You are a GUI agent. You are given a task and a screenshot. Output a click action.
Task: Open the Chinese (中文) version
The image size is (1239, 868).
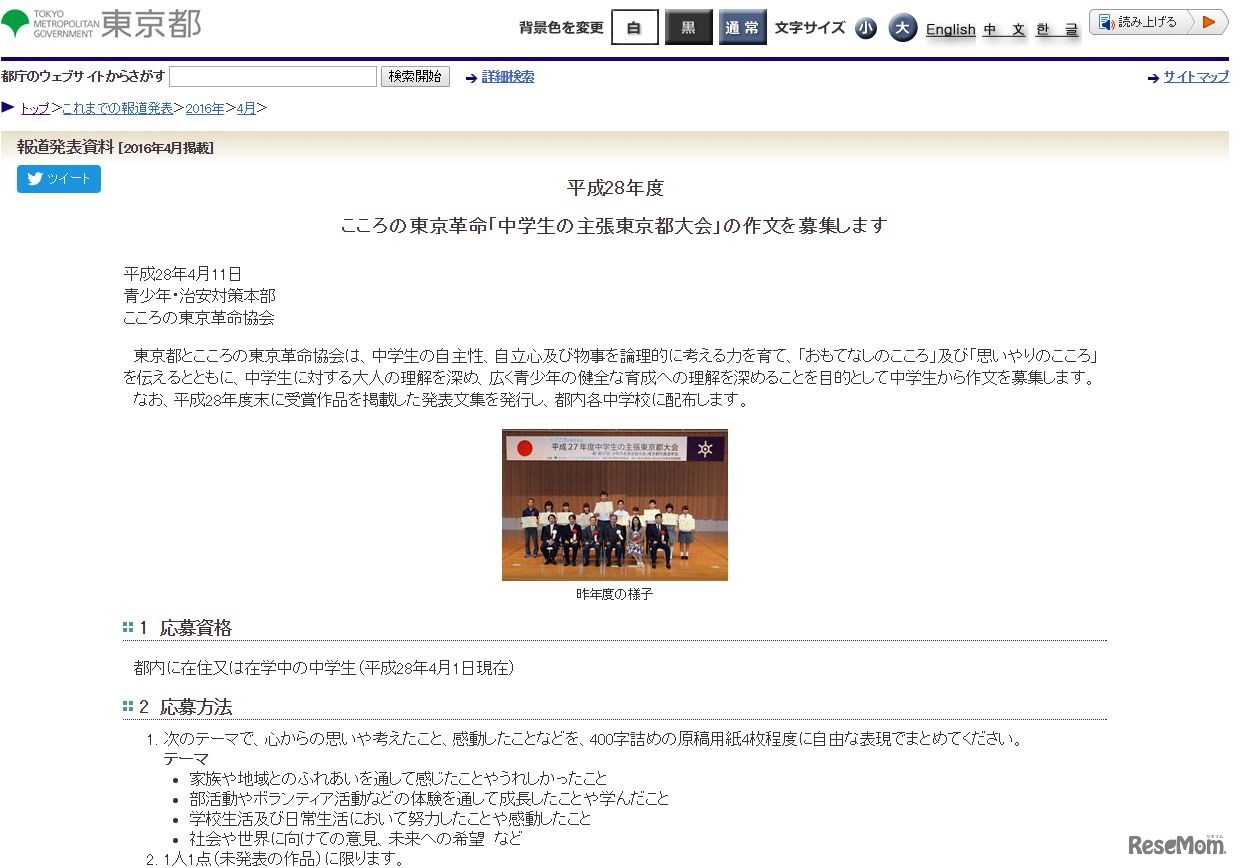tap(1003, 29)
